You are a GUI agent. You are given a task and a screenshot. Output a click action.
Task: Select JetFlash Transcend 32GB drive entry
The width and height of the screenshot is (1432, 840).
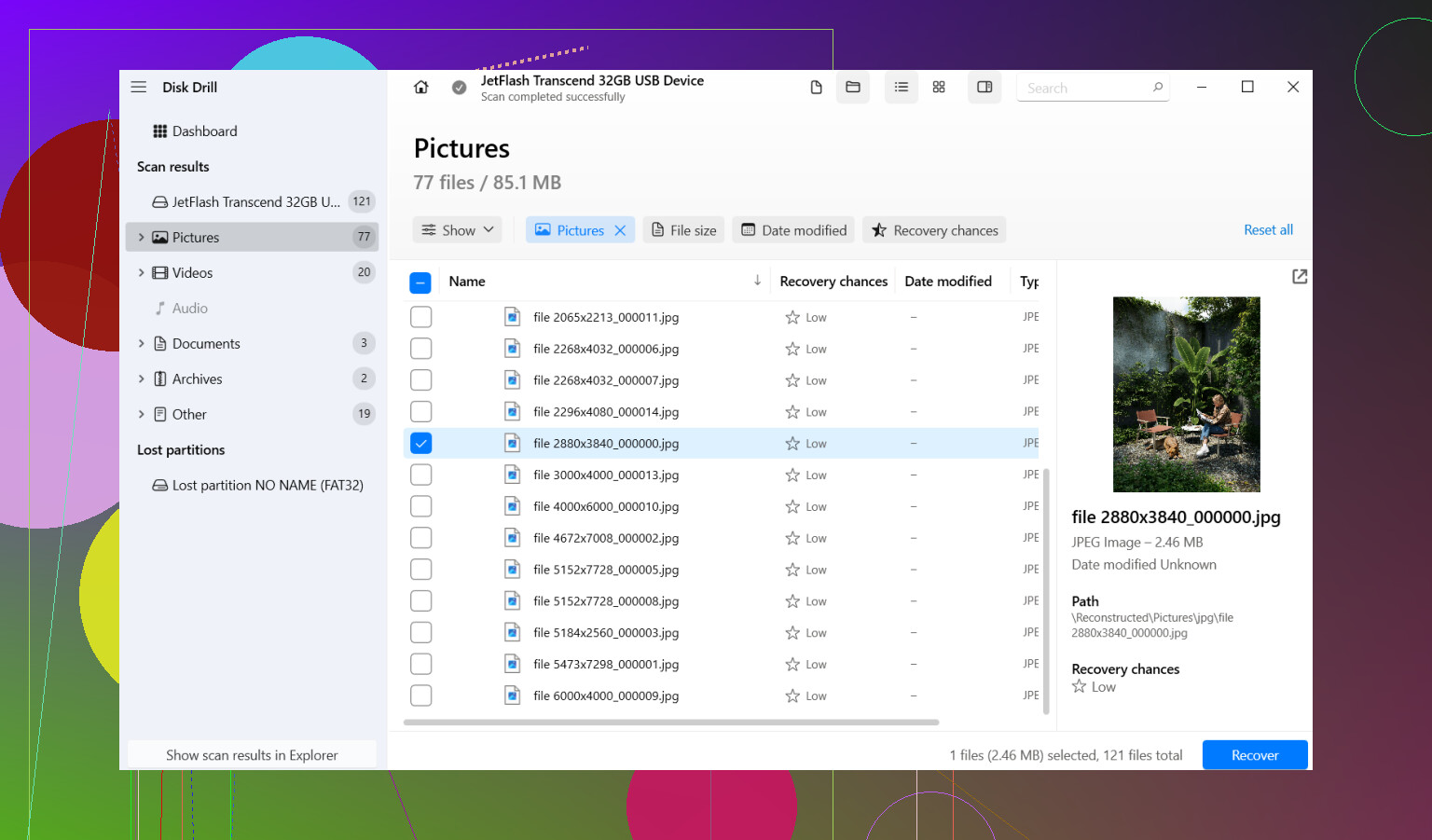click(252, 201)
